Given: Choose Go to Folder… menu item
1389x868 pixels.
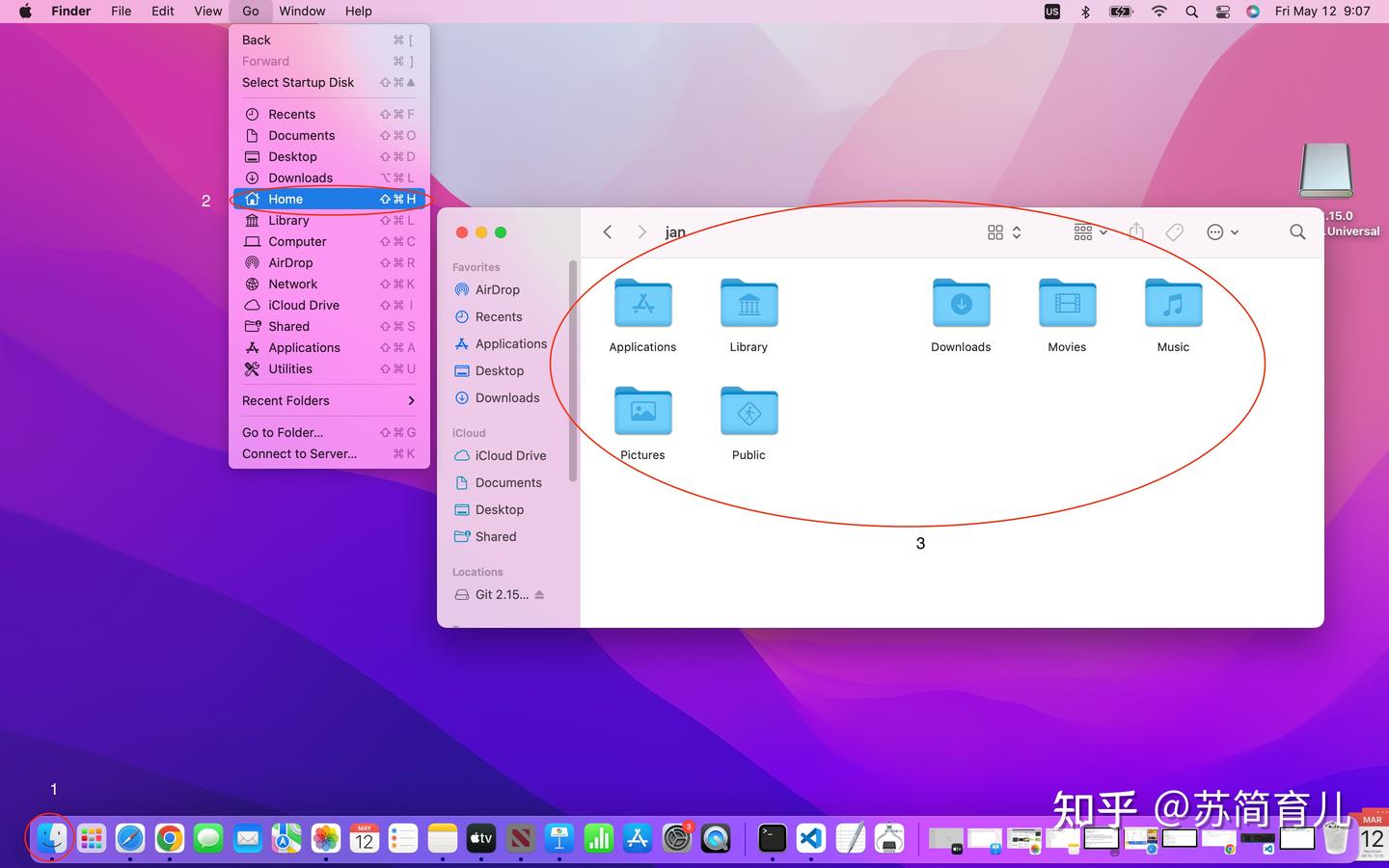Looking at the screenshot, I should (x=329, y=432).
